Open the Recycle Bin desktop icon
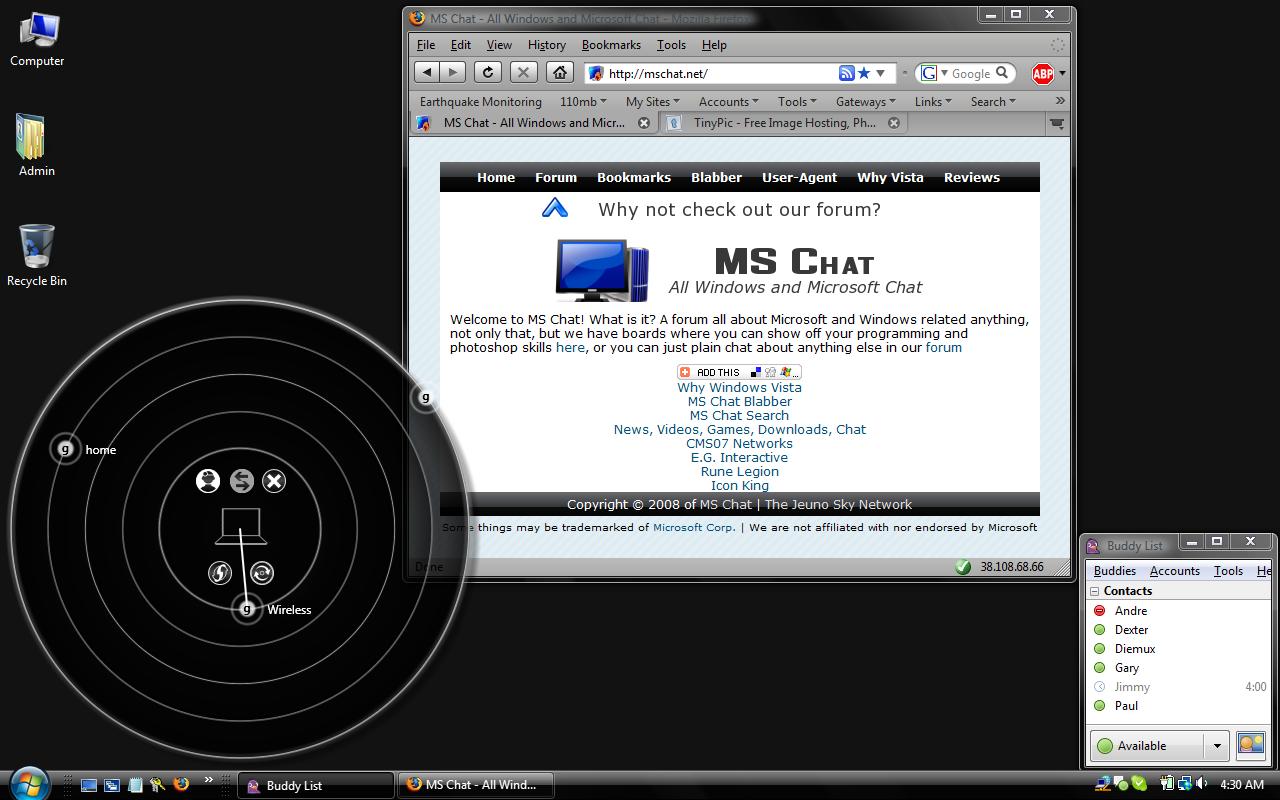 pos(37,256)
